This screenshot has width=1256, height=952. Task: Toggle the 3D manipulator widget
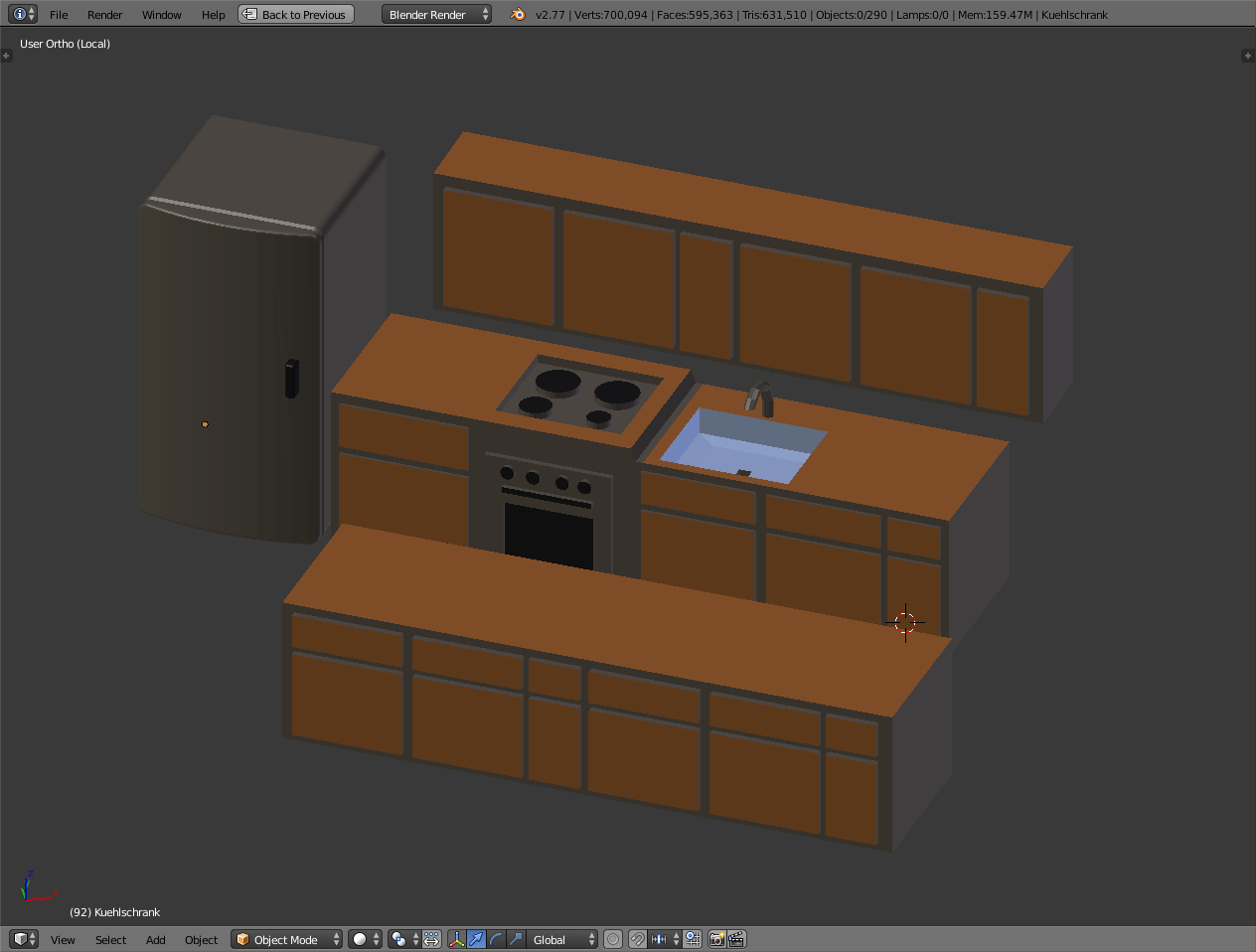[456, 939]
